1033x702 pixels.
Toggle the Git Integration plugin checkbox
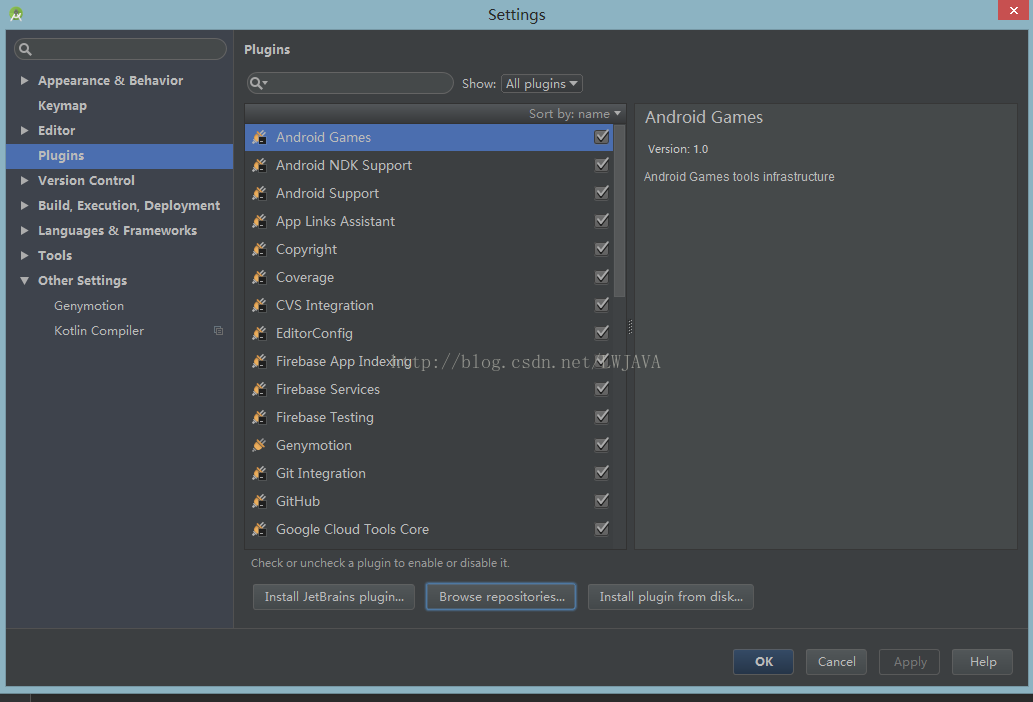click(601, 472)
